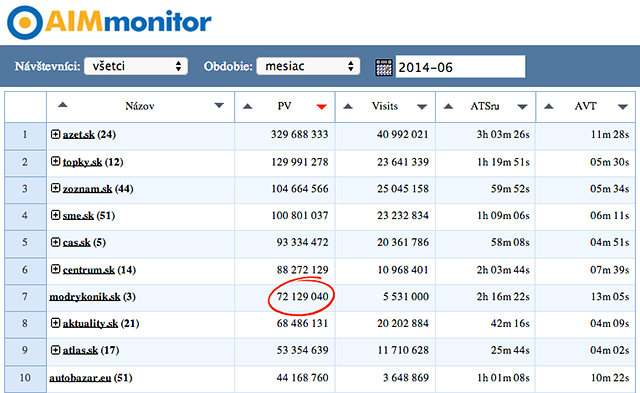Click the ATSru column header label
Screen dimensions: 640x393
484,106
